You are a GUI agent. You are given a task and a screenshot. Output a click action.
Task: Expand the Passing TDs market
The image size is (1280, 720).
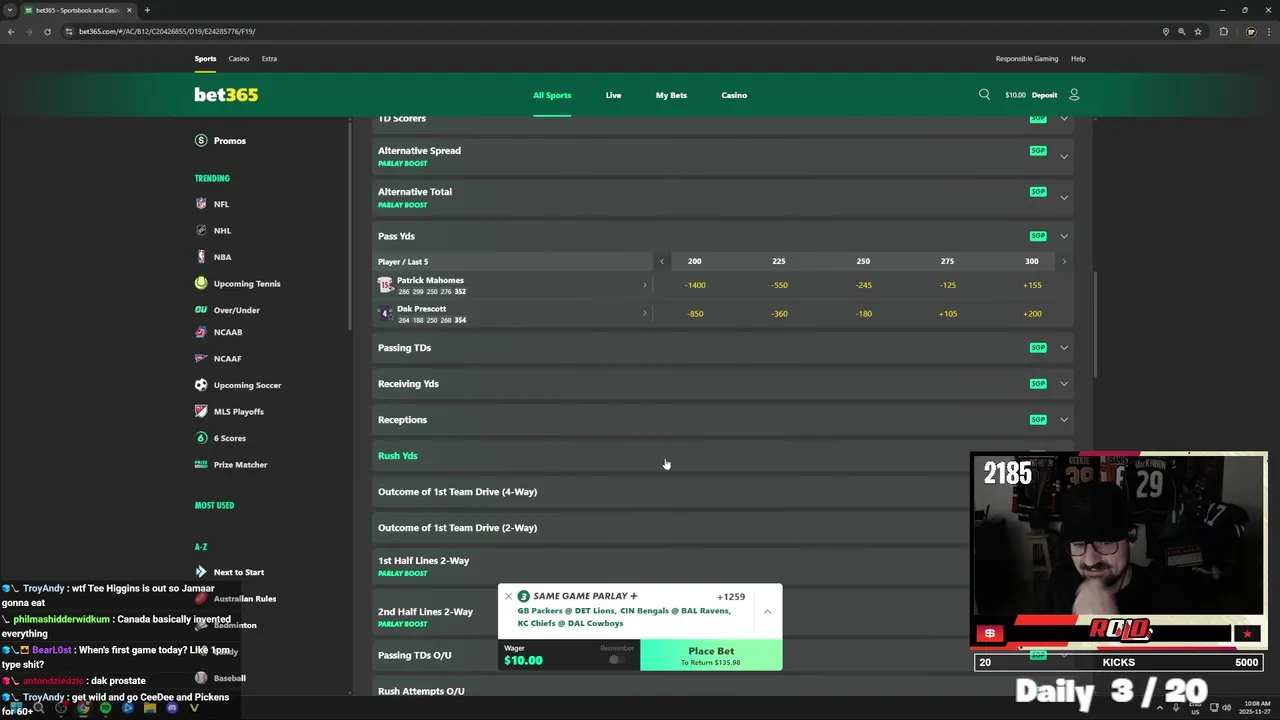[1064, 348]
